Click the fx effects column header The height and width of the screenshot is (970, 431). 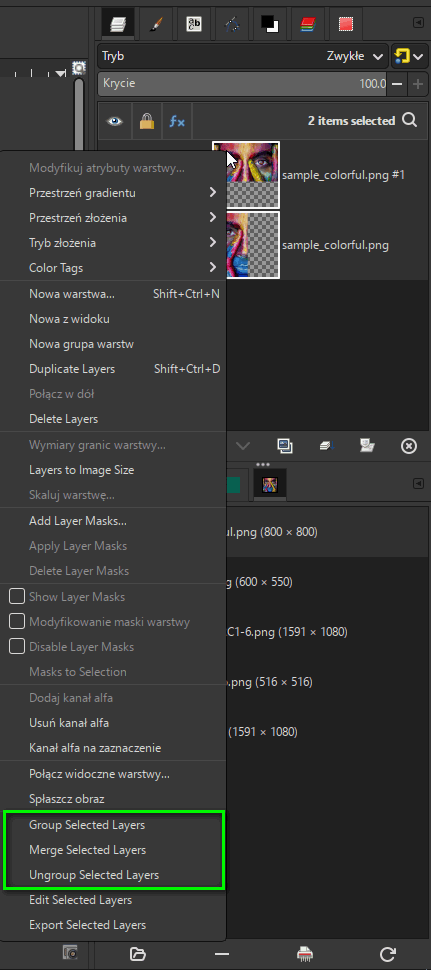[177, 121]
